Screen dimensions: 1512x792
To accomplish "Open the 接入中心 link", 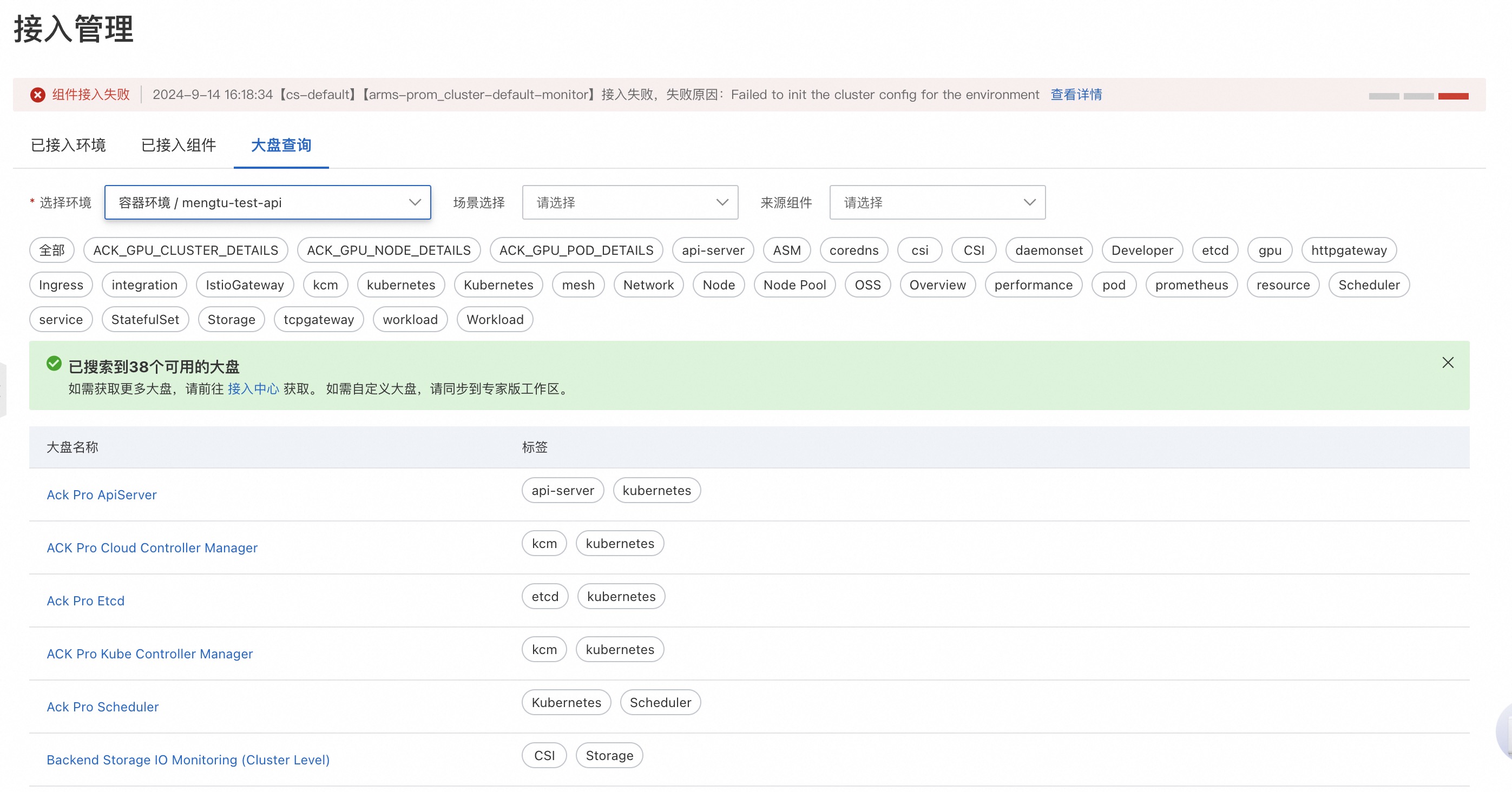I will 253,389.
